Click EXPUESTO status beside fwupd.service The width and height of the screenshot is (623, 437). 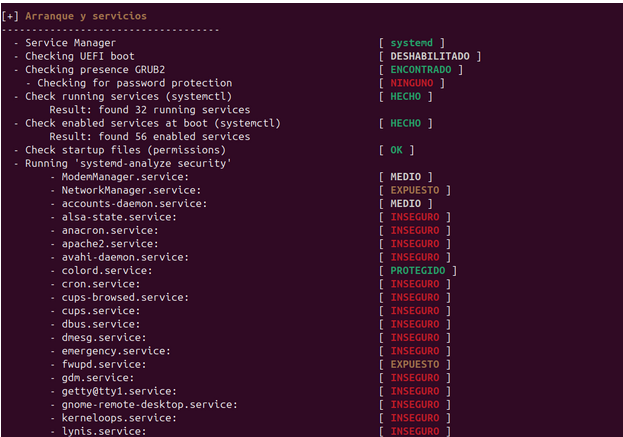click(x=414, y=365)
